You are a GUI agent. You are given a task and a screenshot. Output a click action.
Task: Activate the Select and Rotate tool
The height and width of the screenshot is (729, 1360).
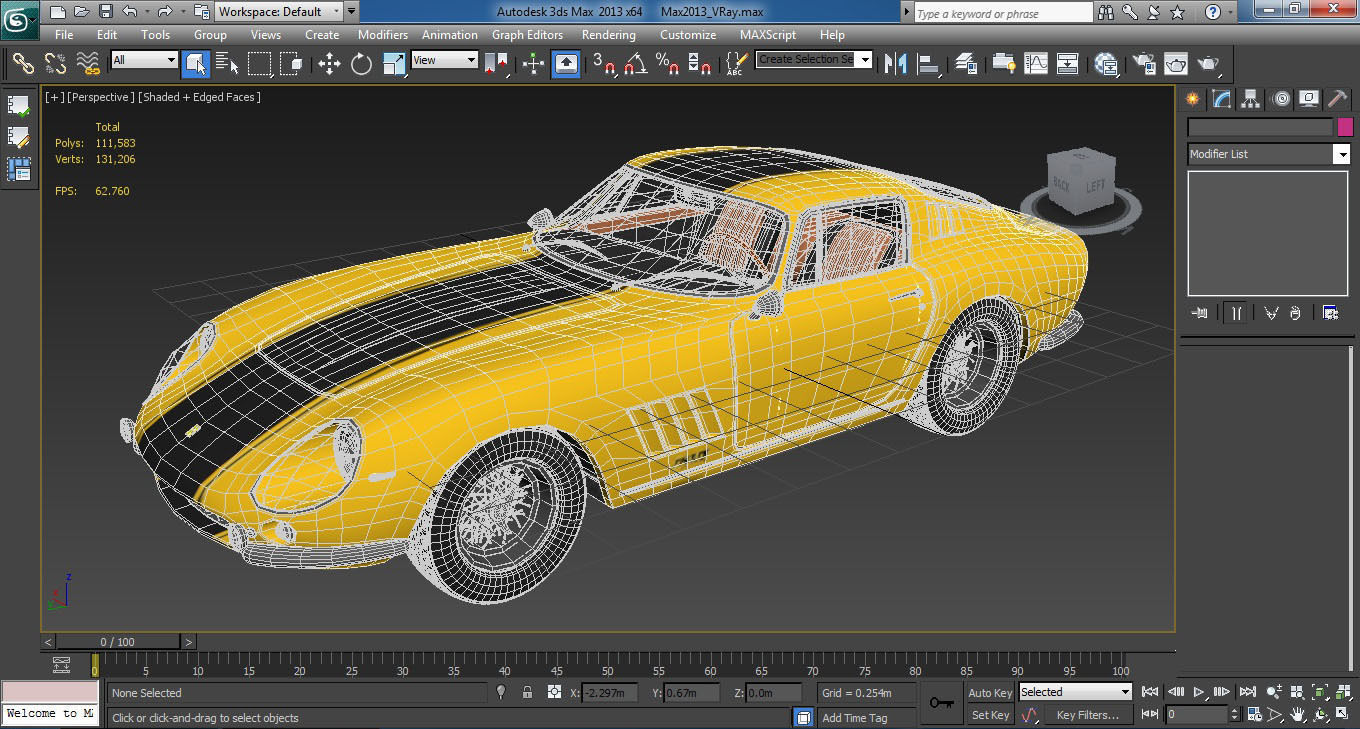click(x=361, y=64)
